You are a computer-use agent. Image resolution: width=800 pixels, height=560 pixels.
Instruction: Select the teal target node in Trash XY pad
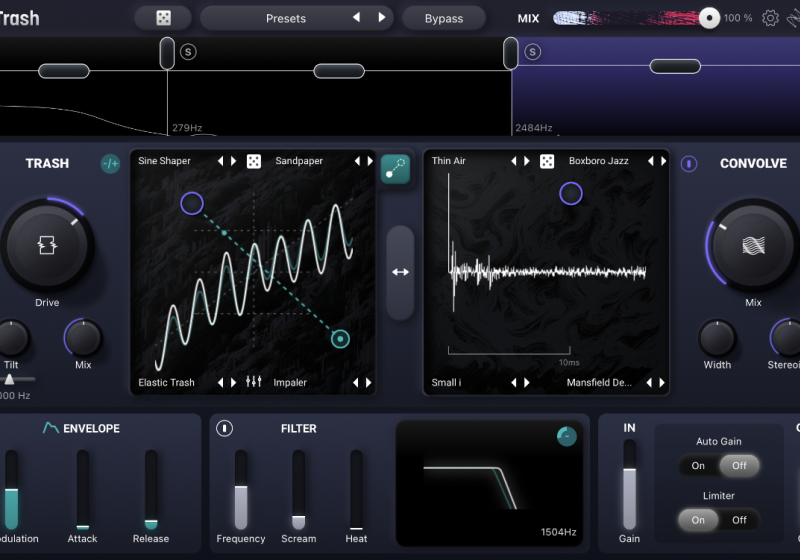tap(340, 339)
